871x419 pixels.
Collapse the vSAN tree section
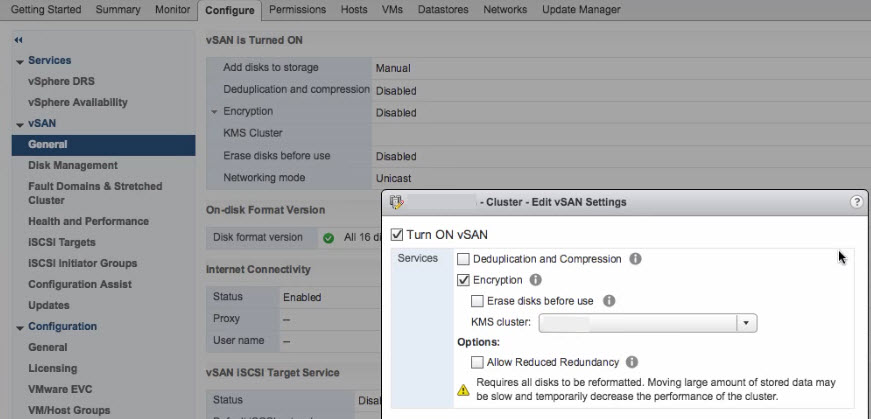20,125
